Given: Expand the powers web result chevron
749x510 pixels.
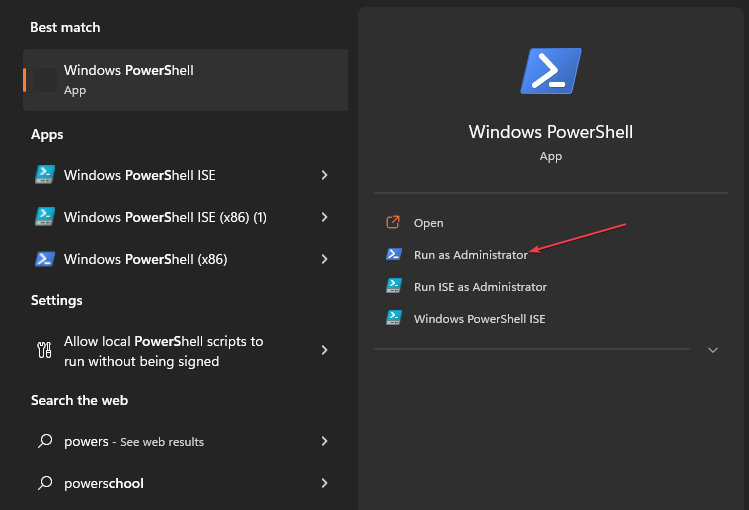Looking at the screenshot, I should click(x=324, y=441).
